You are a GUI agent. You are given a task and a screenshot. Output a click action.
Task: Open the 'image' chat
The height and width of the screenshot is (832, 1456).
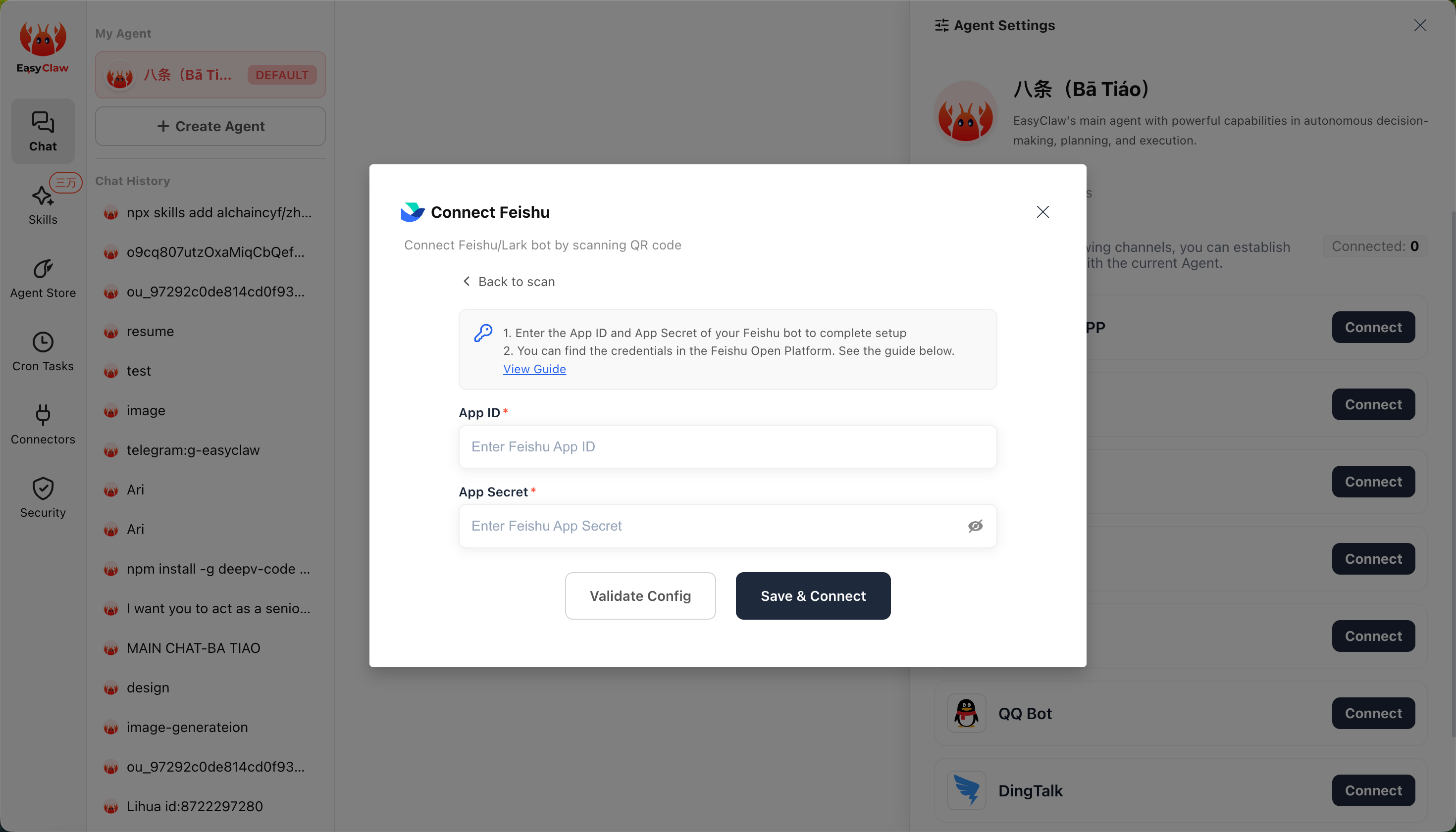(x=210, y=410)
